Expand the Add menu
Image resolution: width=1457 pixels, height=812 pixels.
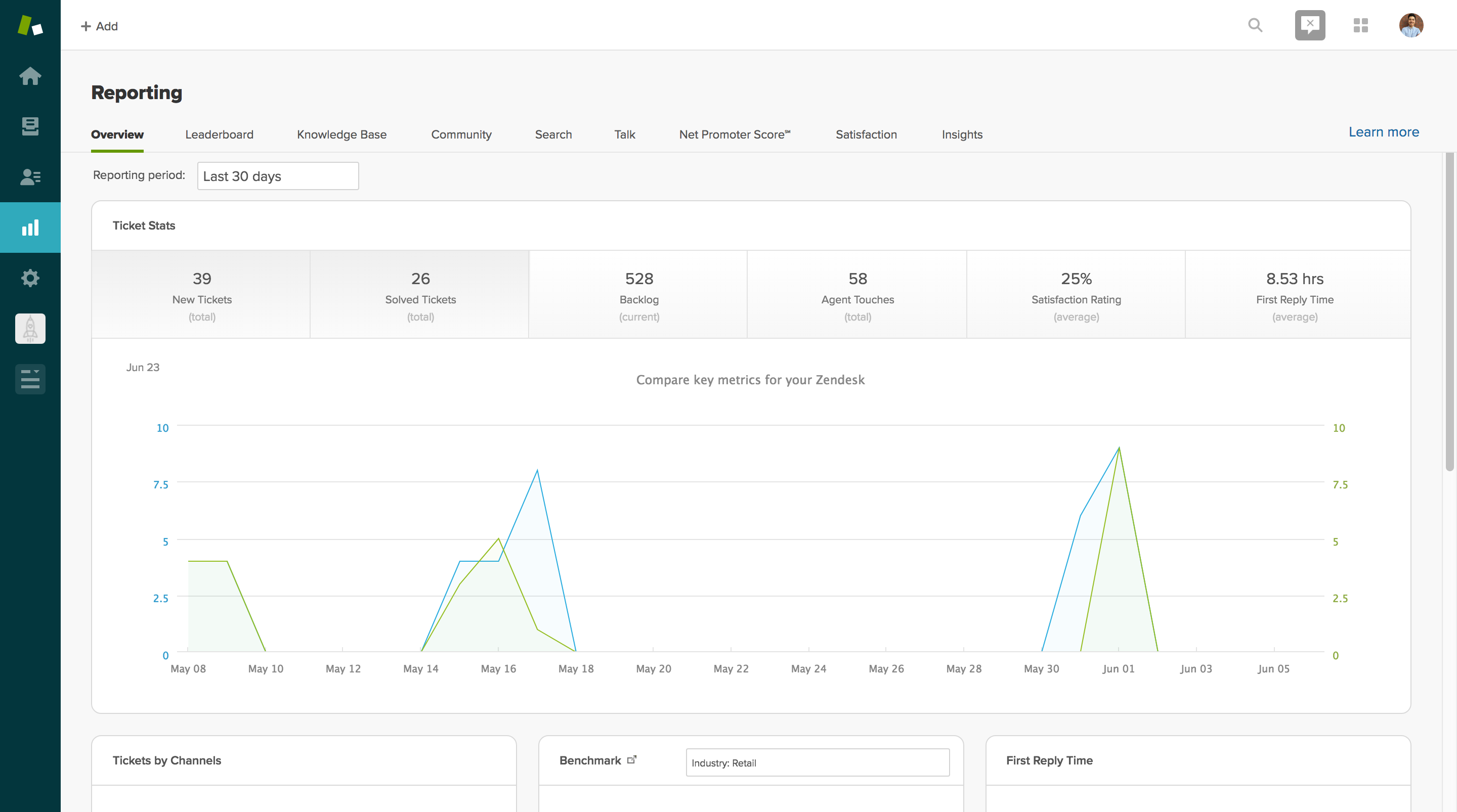point(100,26)
